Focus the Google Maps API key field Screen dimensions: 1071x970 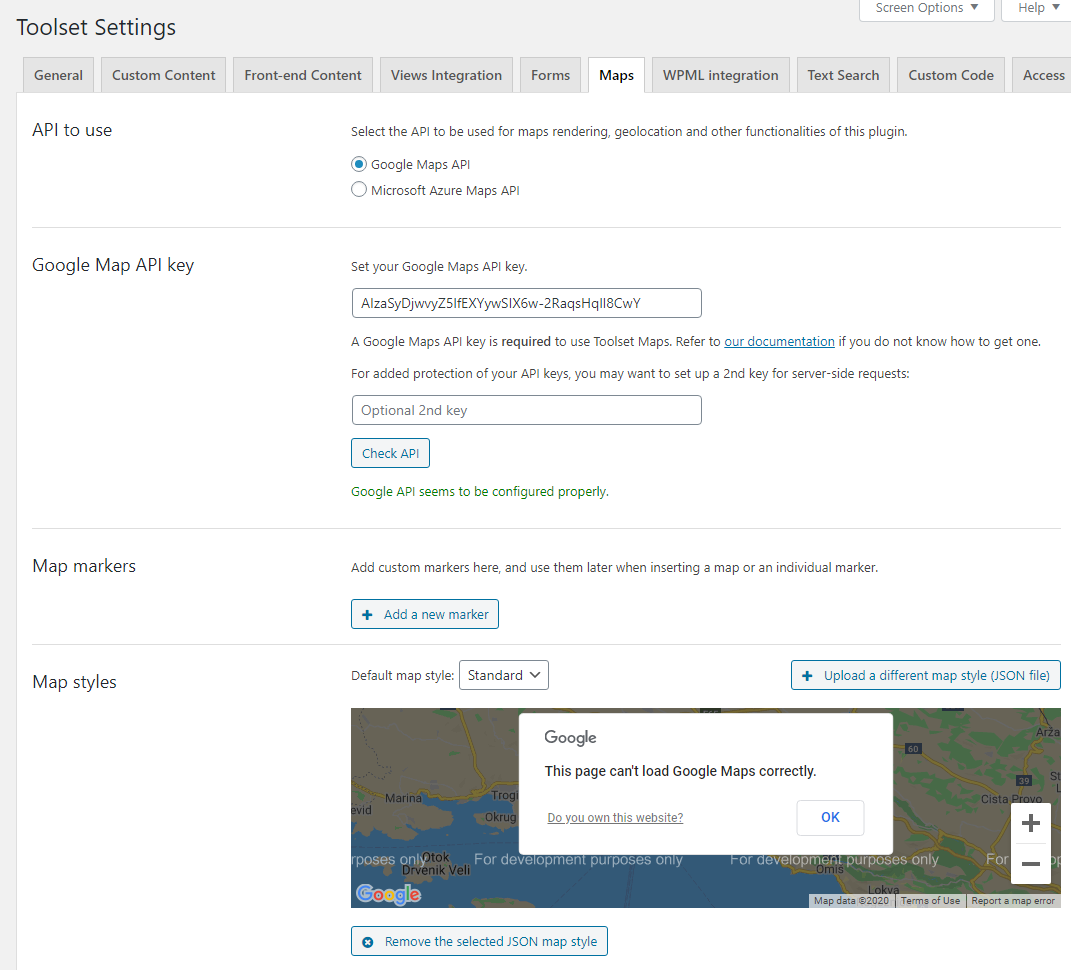point(527,303)
